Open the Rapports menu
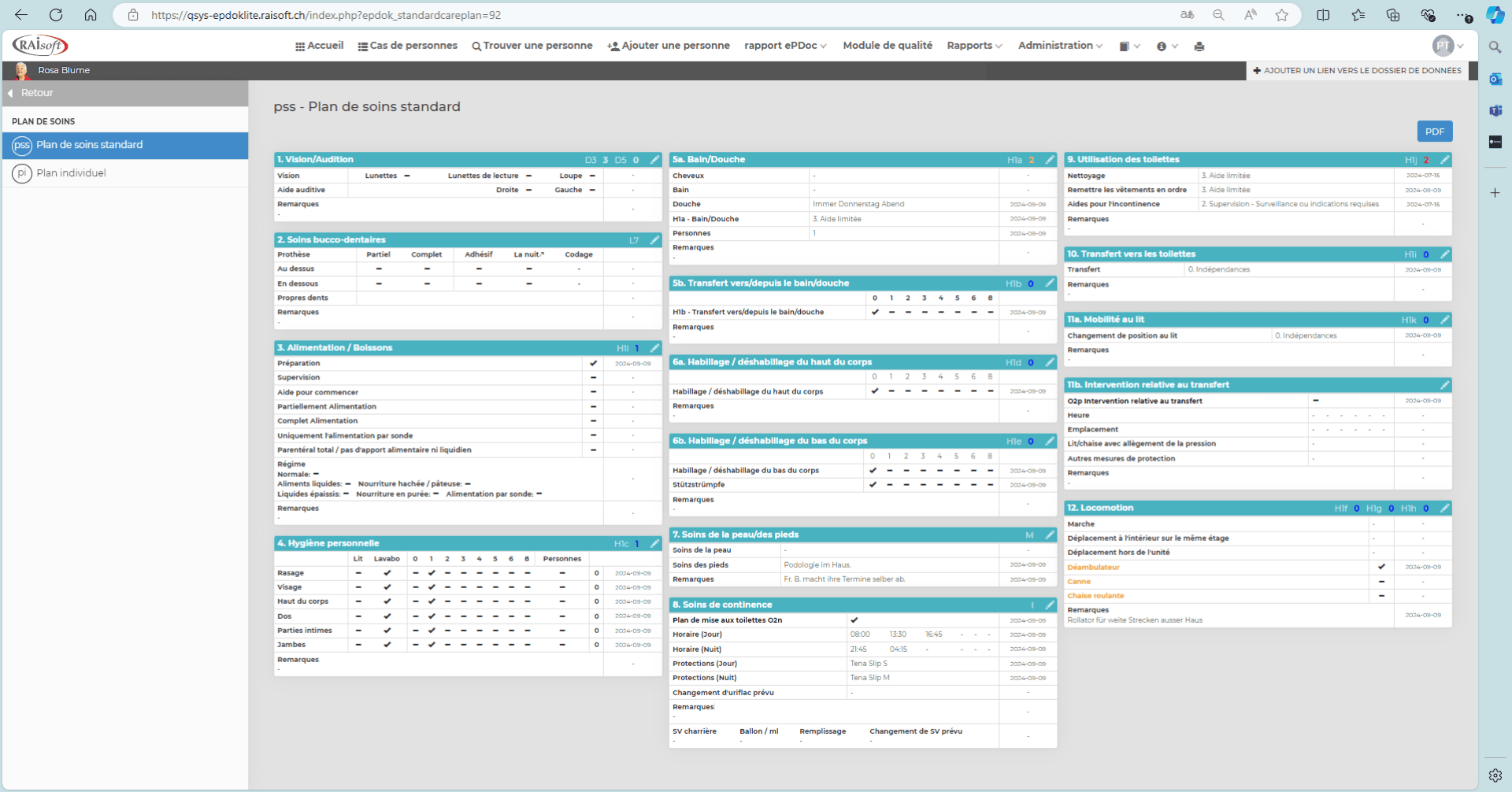1512x792 pixels. (973, 46)
